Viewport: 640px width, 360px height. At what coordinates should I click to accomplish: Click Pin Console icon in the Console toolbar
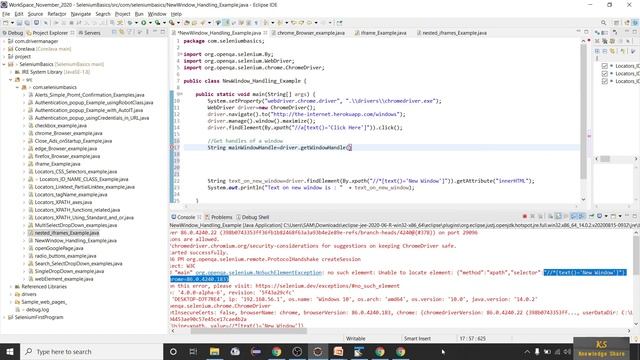click(591, 216)
